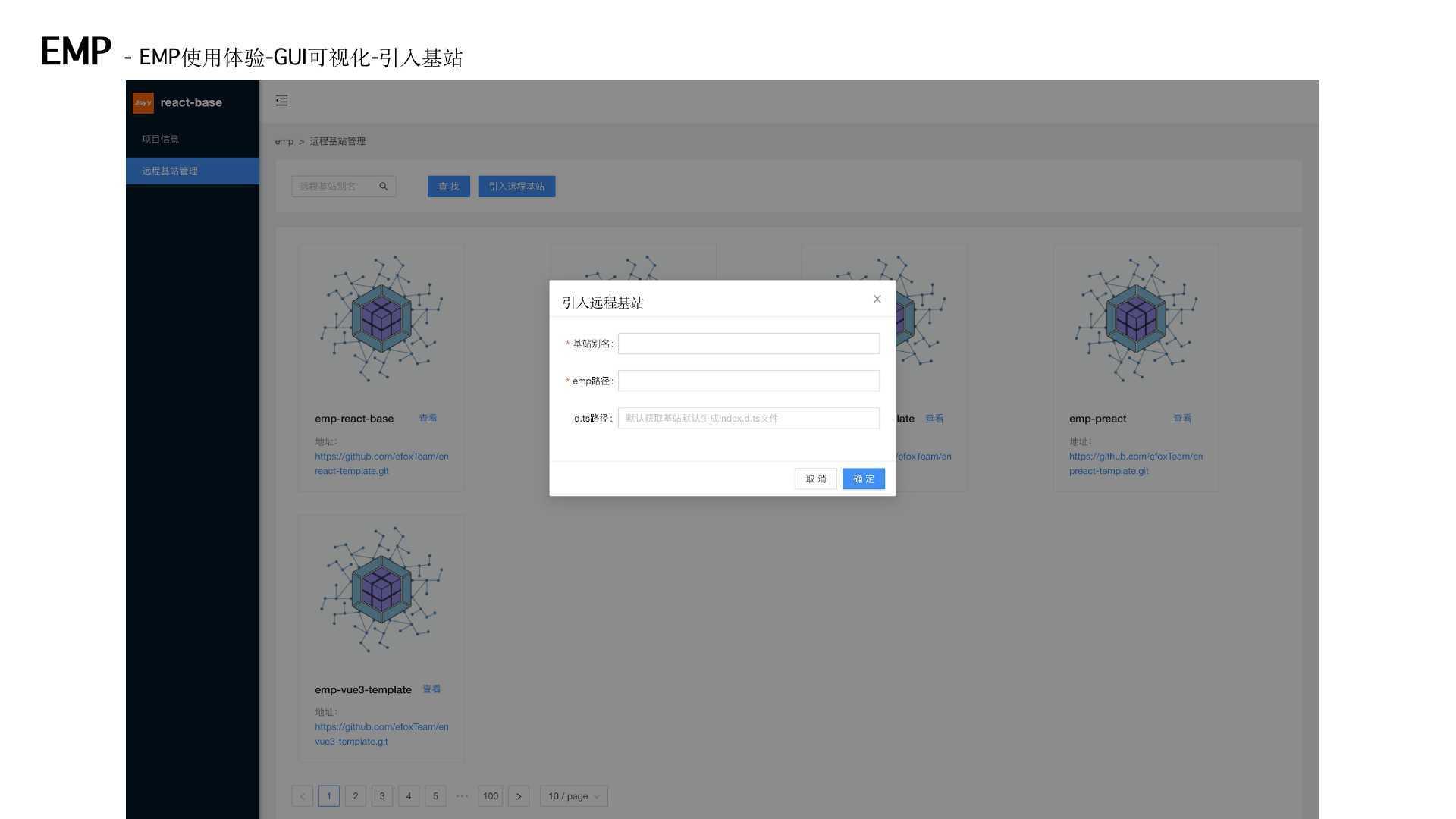Click the magnifier search icon in the search box
The image size is (1456, 819).
click(383, 186)
